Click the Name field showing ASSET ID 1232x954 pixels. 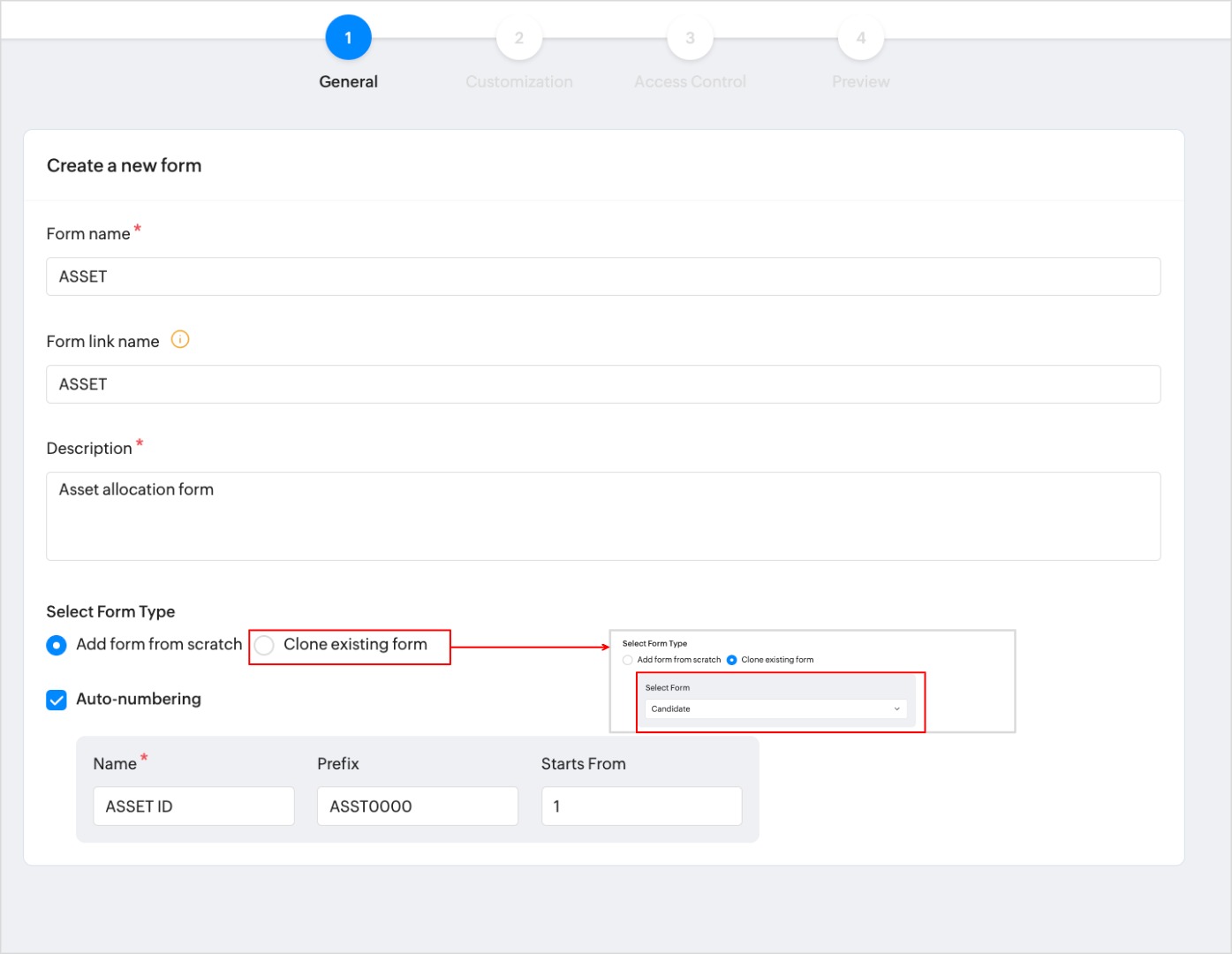pyautogui.click(x=193, y=806)
